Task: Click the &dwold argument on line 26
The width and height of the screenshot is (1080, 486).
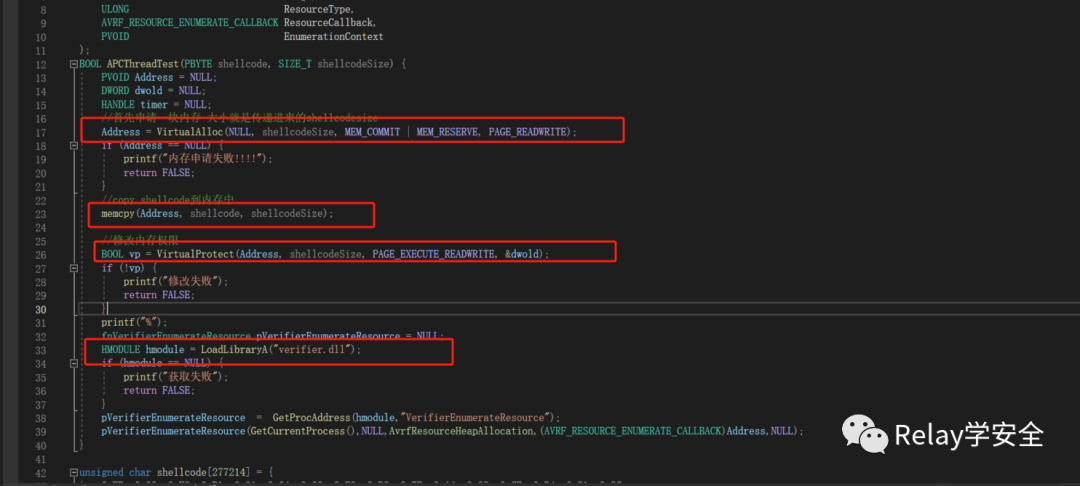Action: pyautogui.click(x=523, y=255)
